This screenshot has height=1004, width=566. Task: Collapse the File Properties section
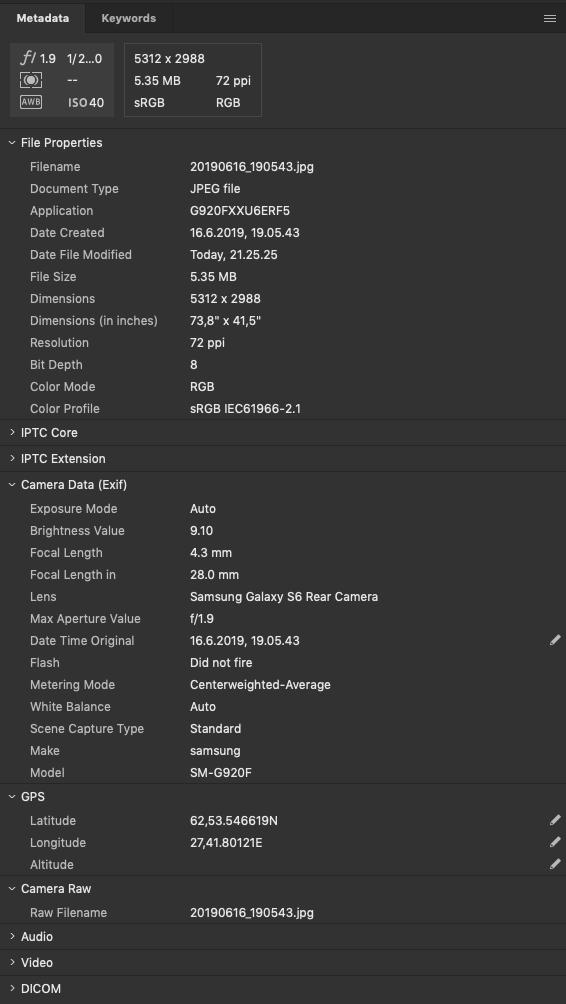tap(12, 143)
